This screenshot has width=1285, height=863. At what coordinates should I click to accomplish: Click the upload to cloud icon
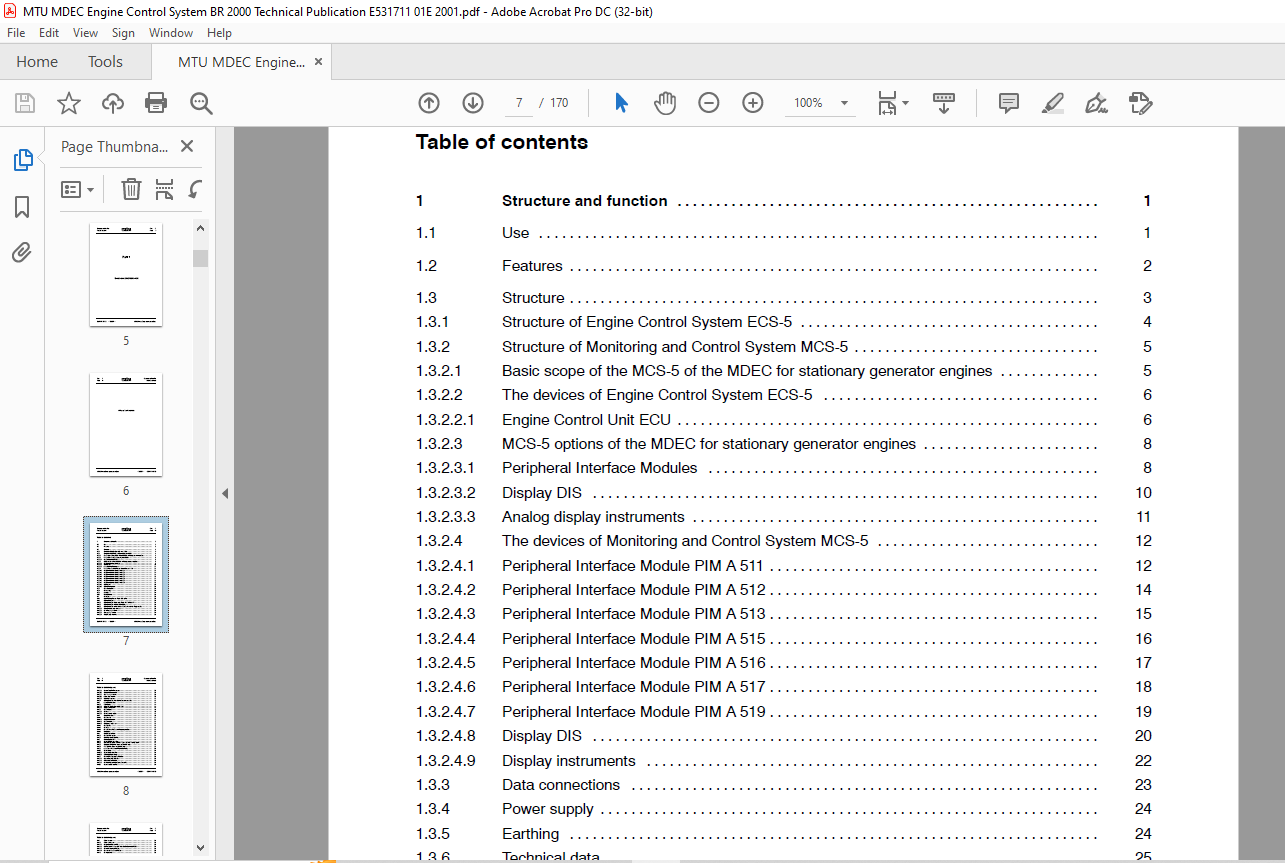point(113,103)
